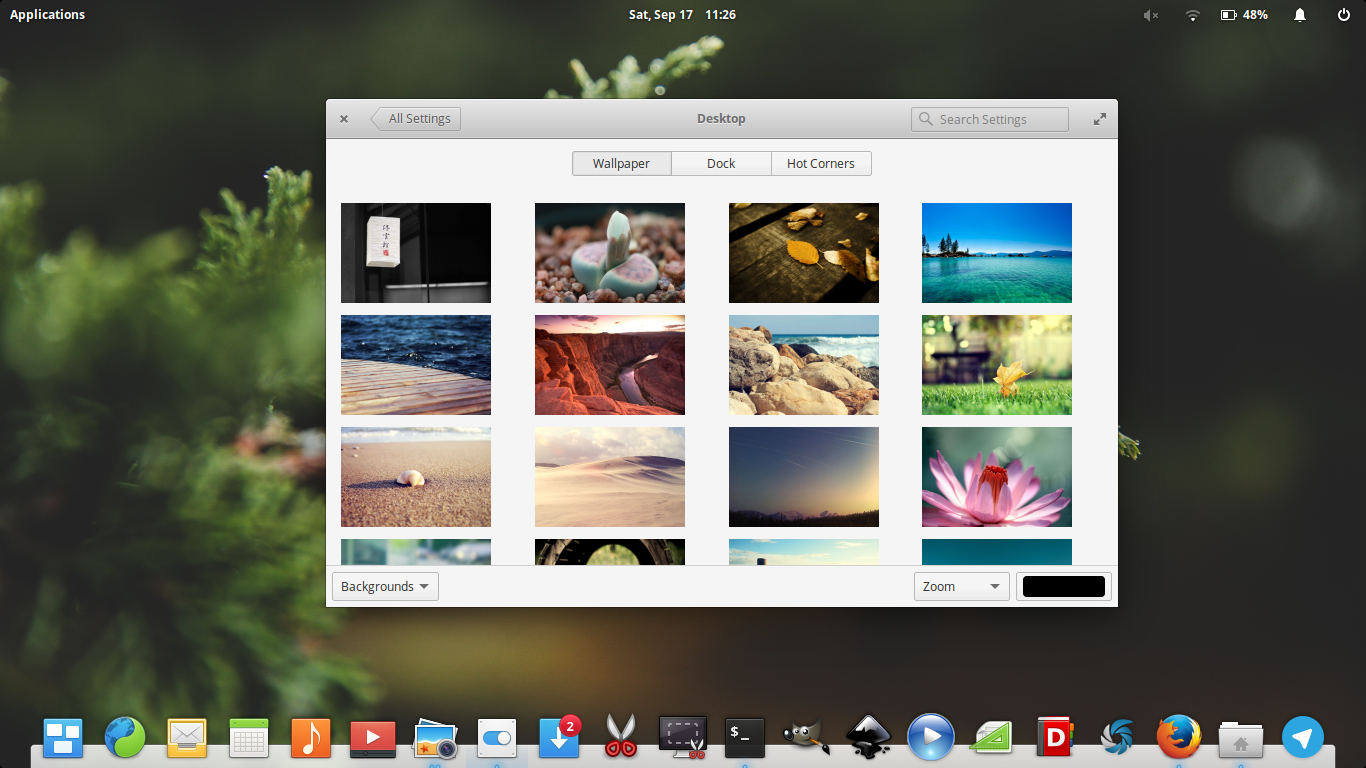Open the Calendar app

coord(249,737)
